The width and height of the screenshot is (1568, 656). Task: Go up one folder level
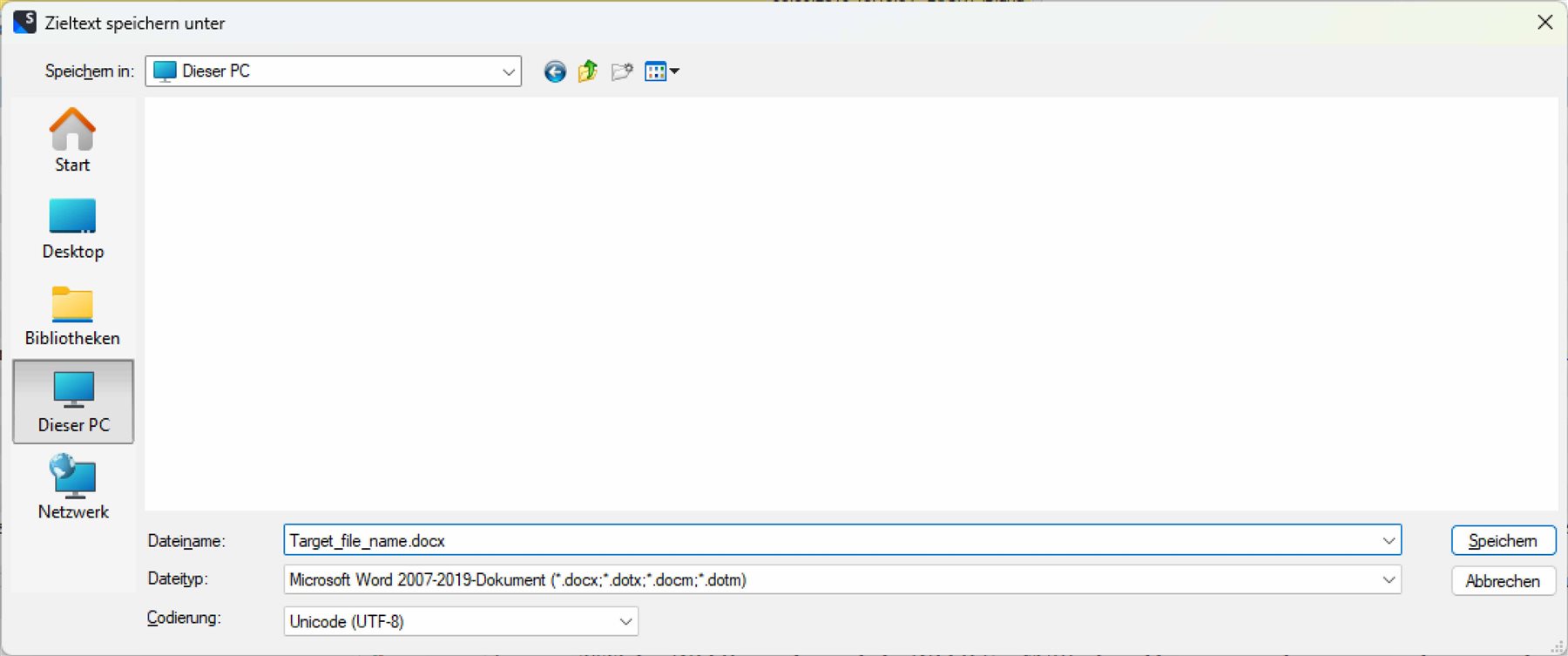(x=588, y=71)
